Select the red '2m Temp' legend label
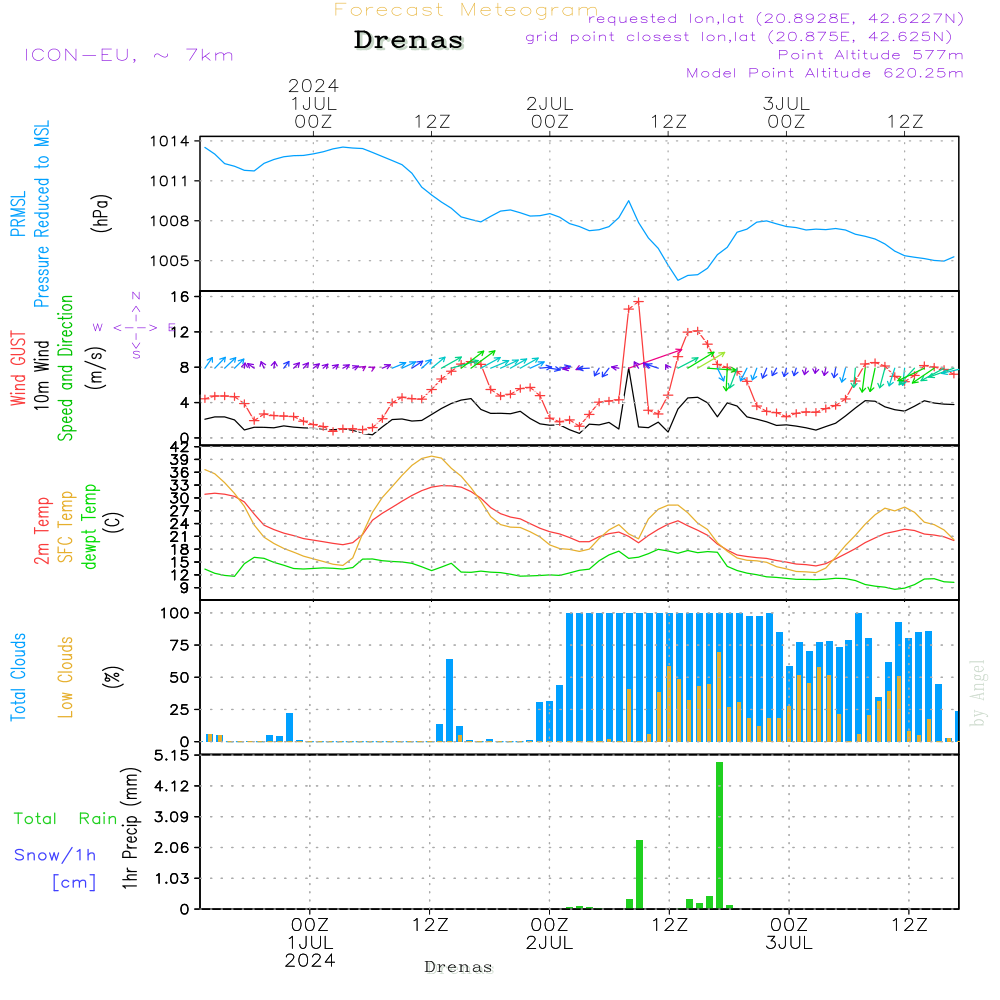Screen dimensions: 1000x1000 pyautogui.click(x=41, y=531)
